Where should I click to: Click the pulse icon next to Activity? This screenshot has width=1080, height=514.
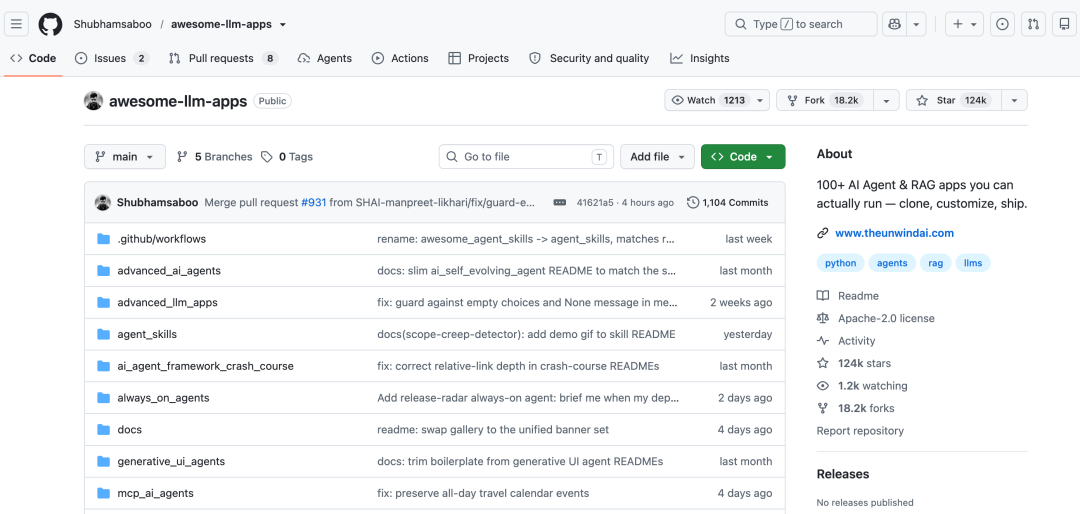click(x=822, y=341)
